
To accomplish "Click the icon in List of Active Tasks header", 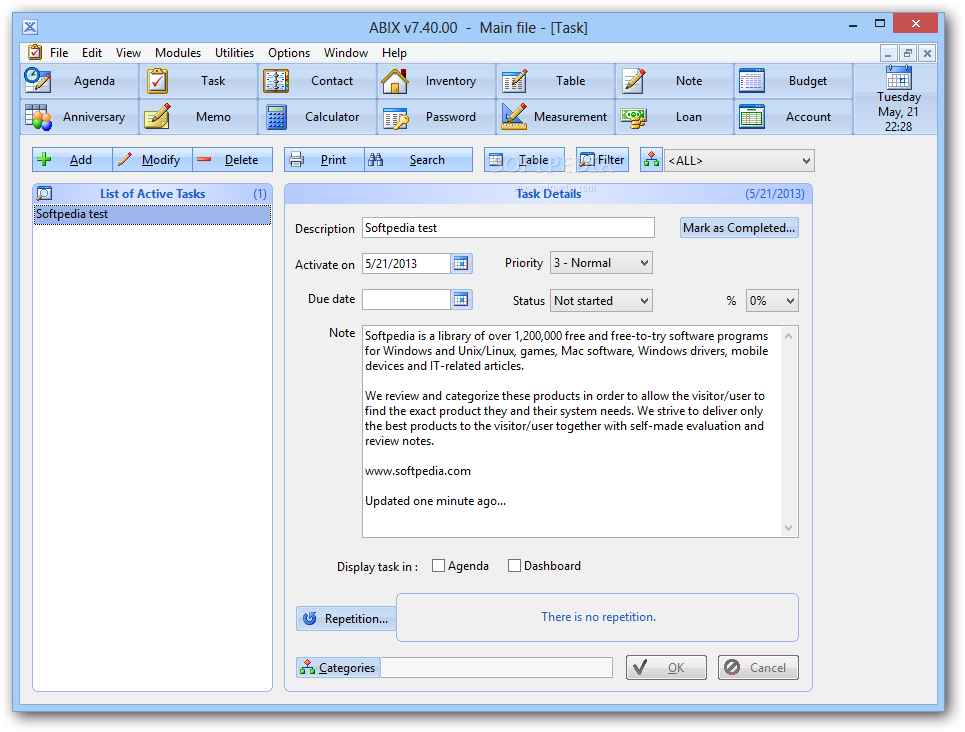I will pyautogui.click(x=44, y=193).
